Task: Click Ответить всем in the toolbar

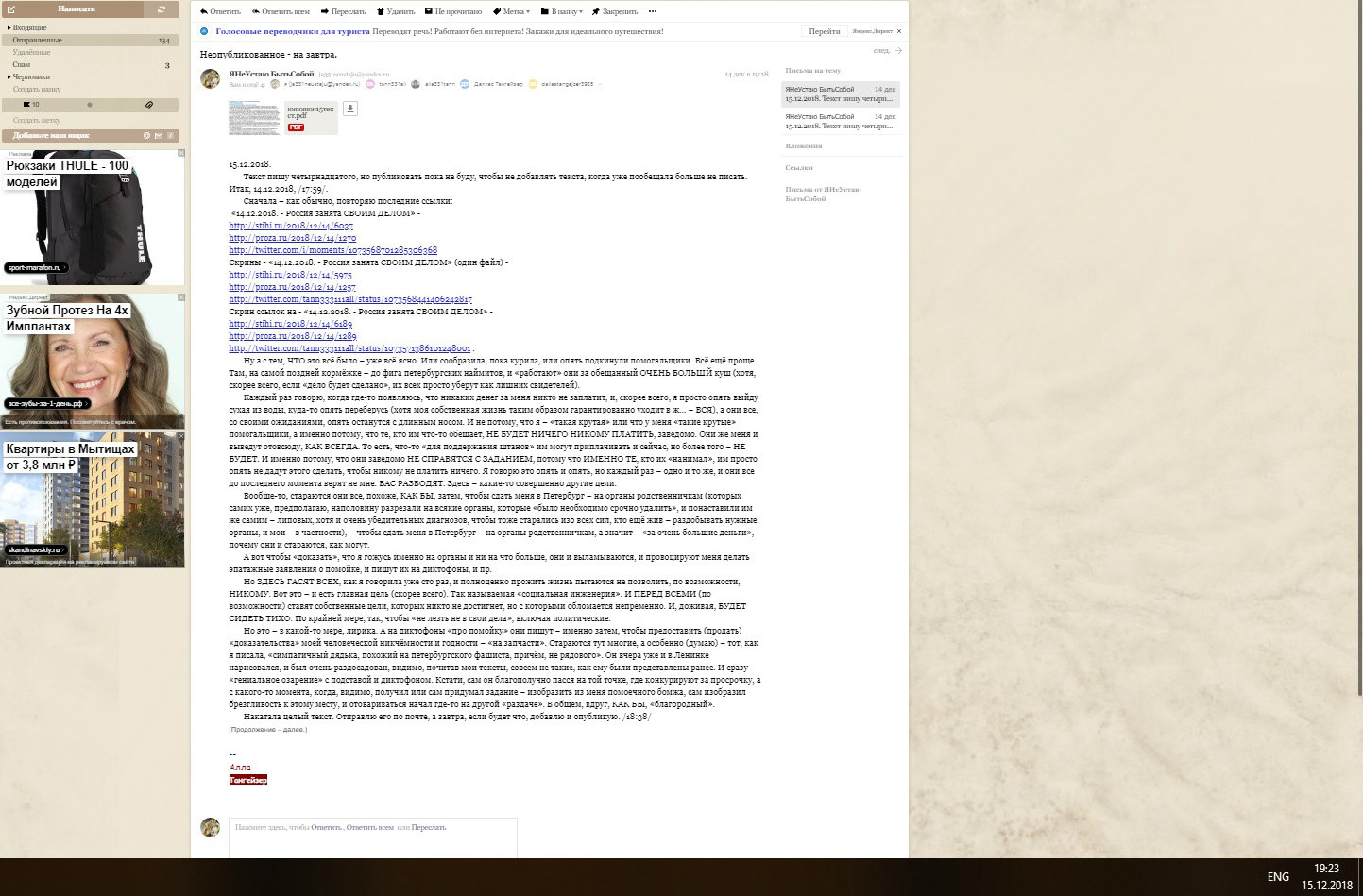Action: click(x=281, y=11)
